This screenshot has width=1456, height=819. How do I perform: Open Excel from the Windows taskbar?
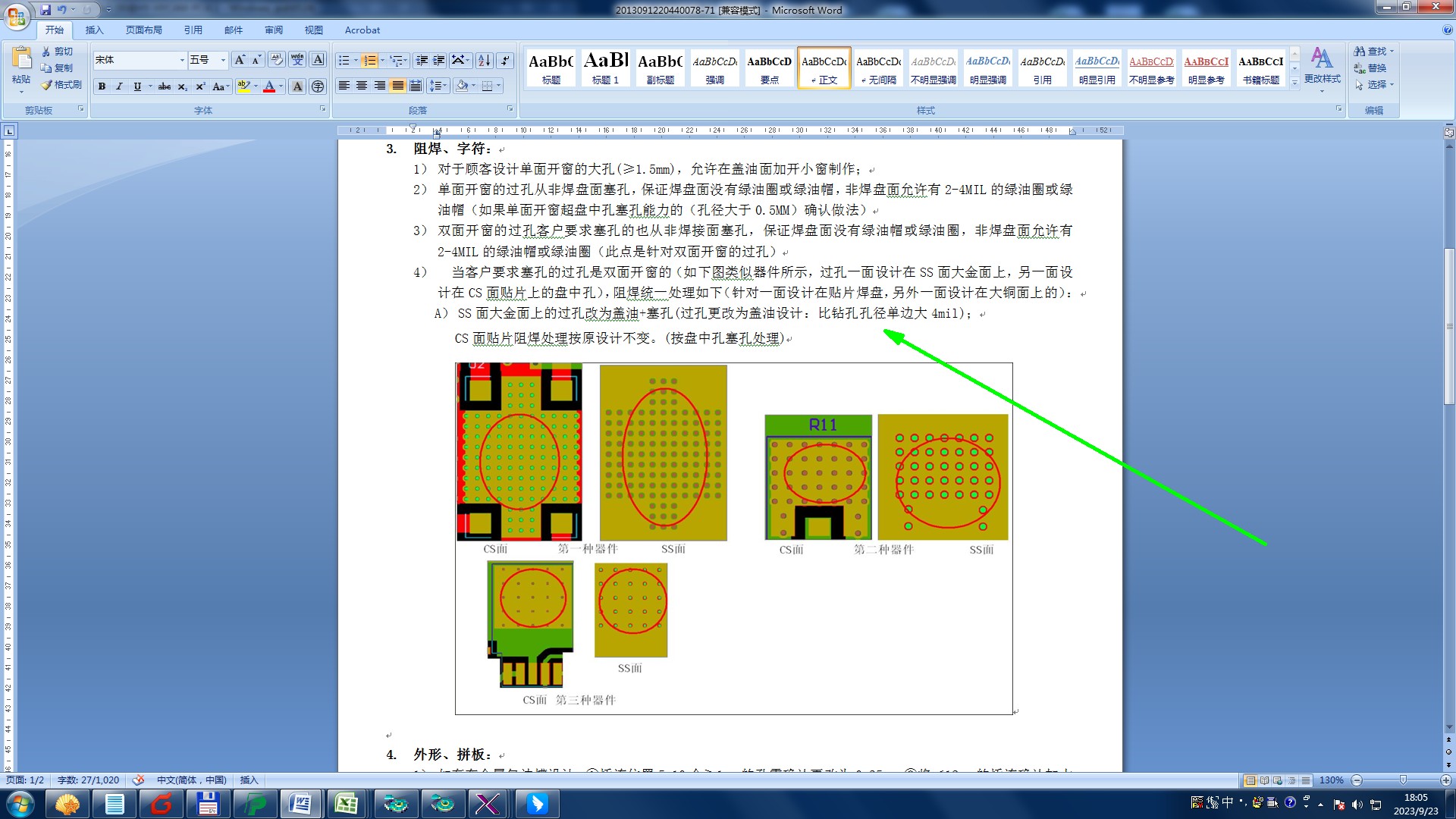[x=346, y=804]
